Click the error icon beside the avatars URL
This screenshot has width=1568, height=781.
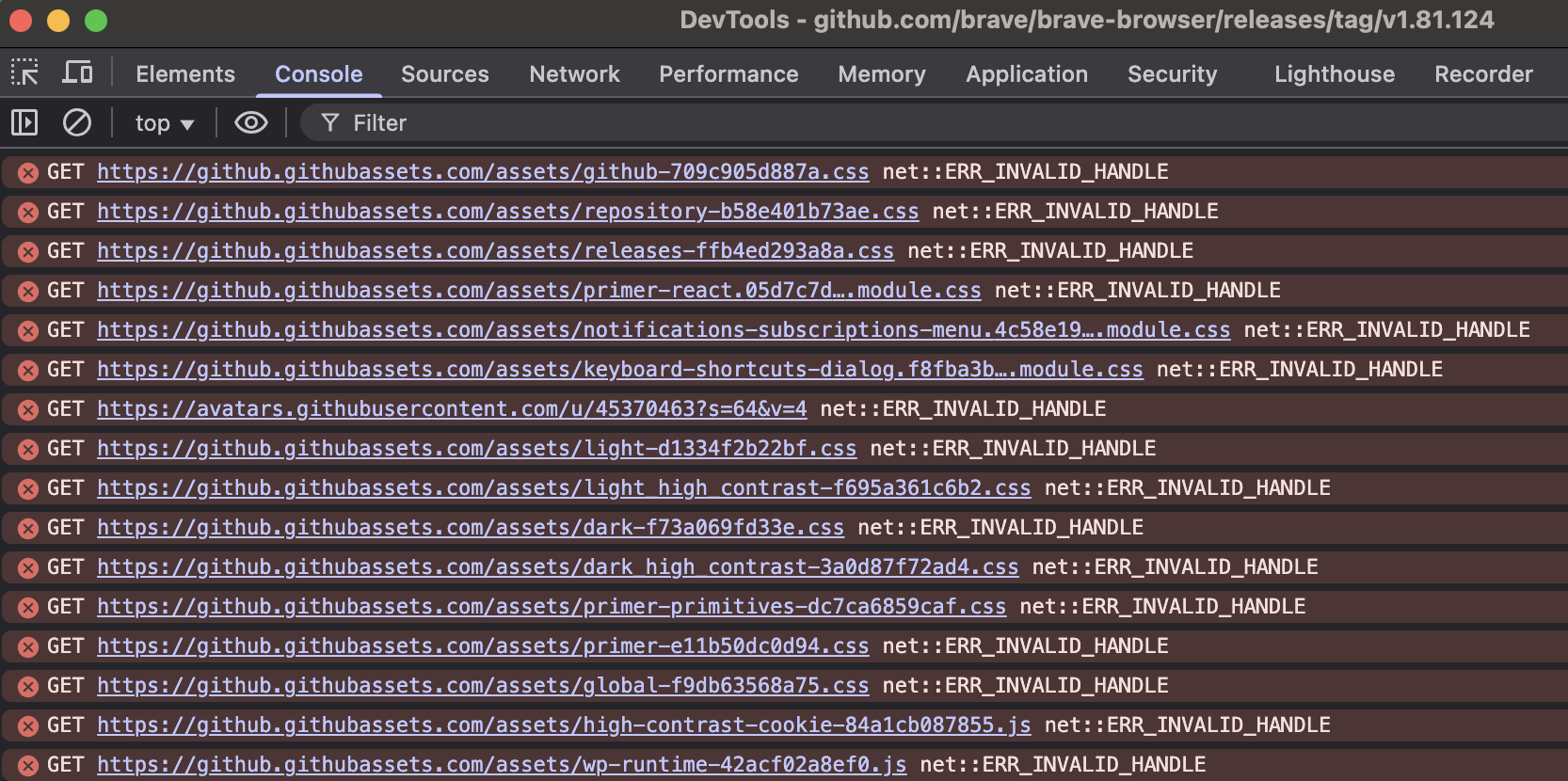coord(28,409)
